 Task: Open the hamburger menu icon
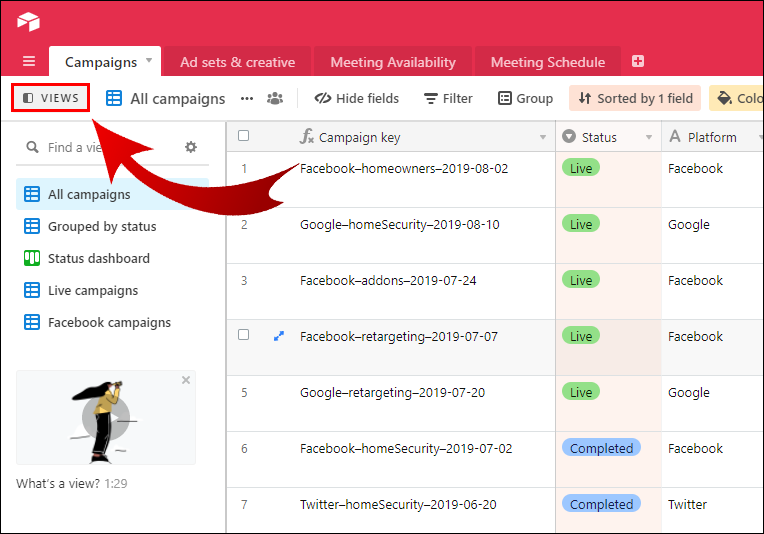28,62
